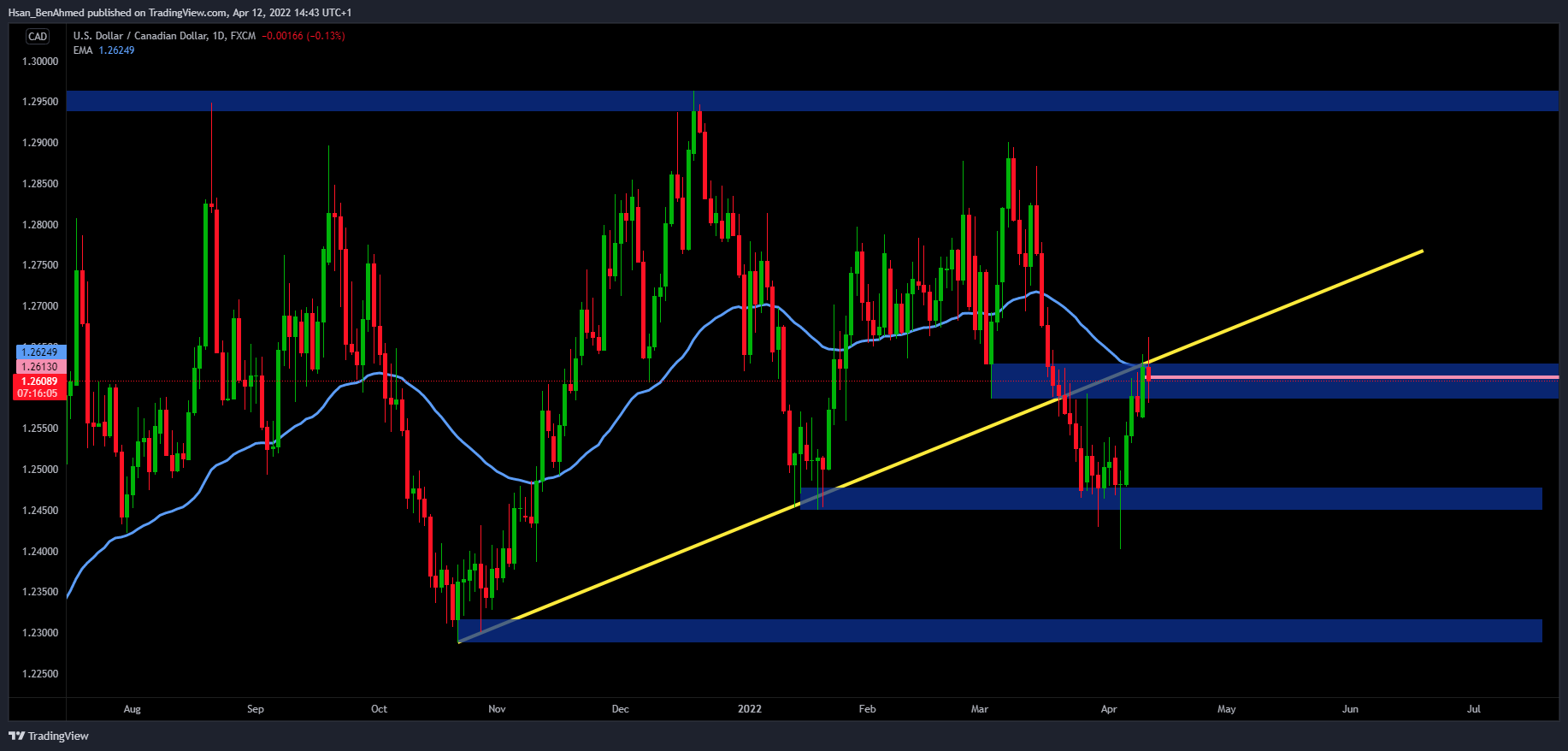
Task: Click the Feb label on time axis
Action: (x=868, y=709)
